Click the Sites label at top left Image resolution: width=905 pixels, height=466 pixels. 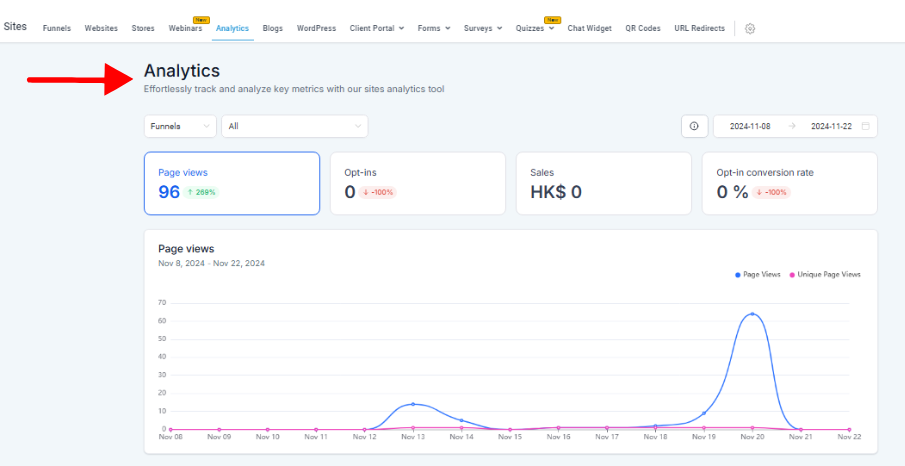click(15, 27)
